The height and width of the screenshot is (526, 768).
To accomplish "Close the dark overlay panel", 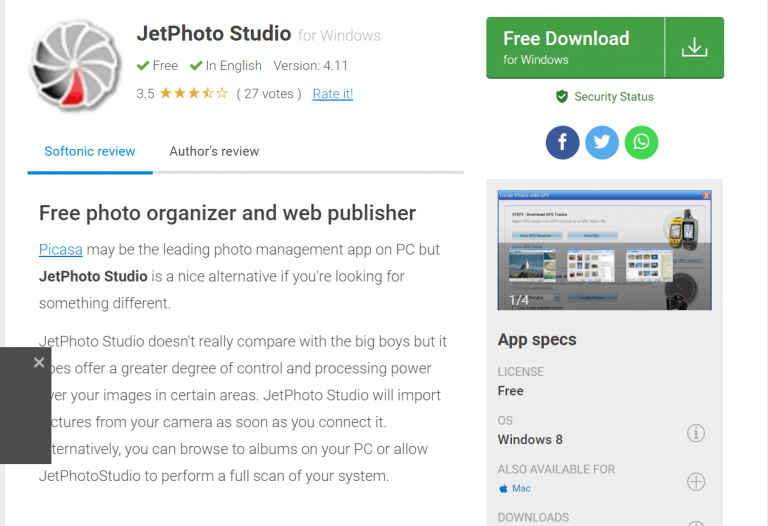I will (x=39, y=362).
